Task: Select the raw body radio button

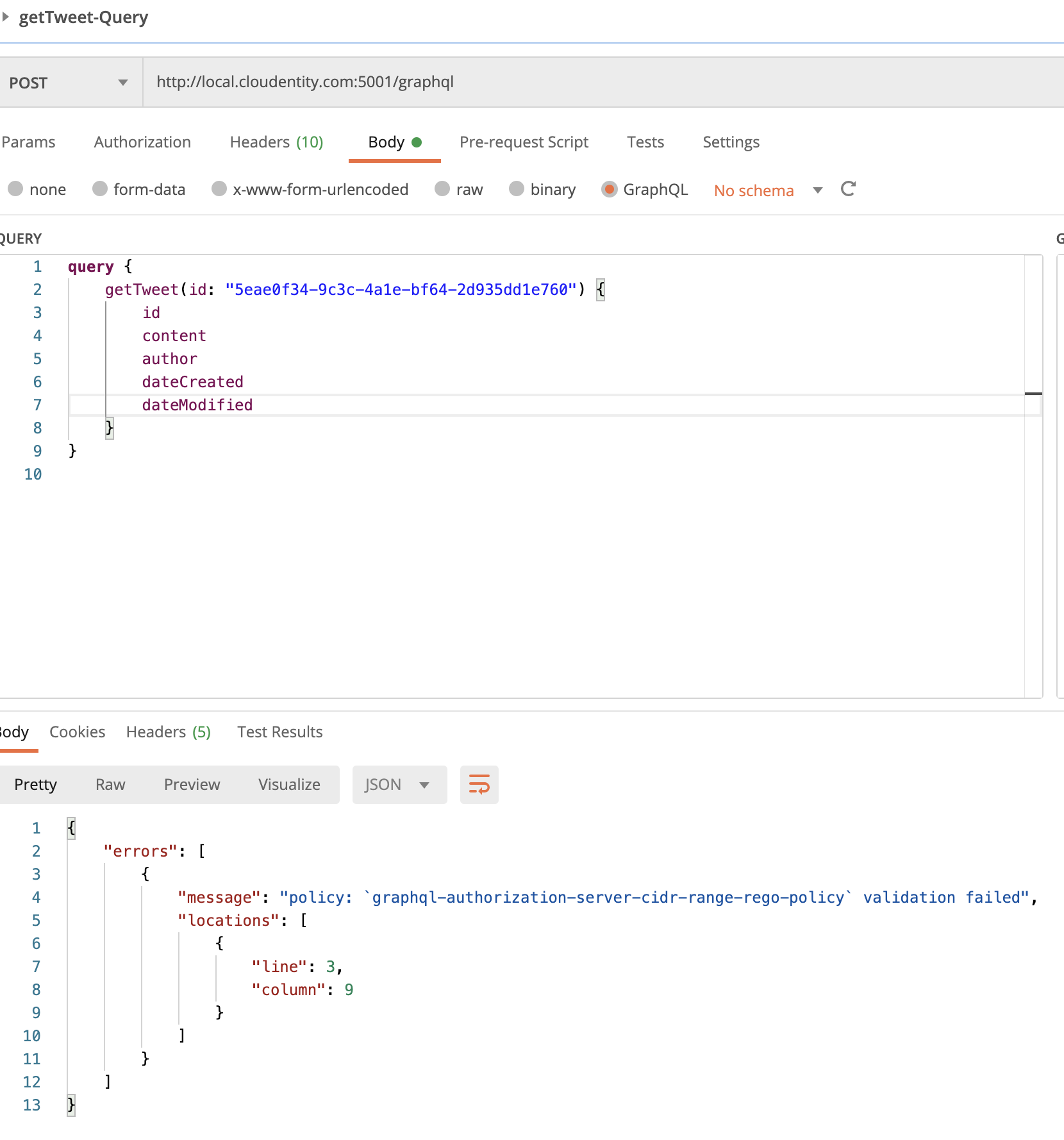Action: click(442, 189)
